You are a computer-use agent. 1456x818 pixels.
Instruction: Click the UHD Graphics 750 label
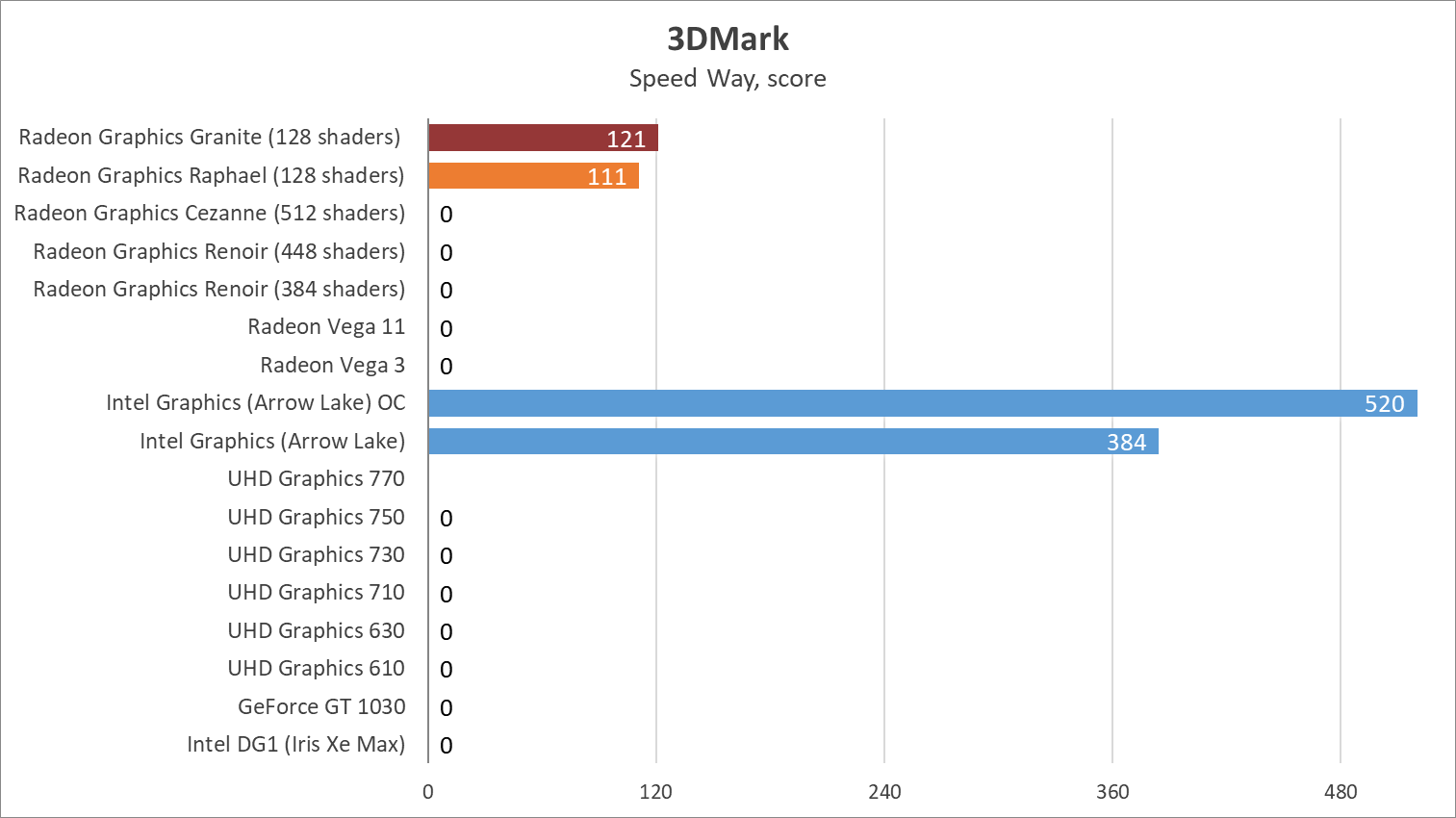pyautogui.click(x=316, y=517)
